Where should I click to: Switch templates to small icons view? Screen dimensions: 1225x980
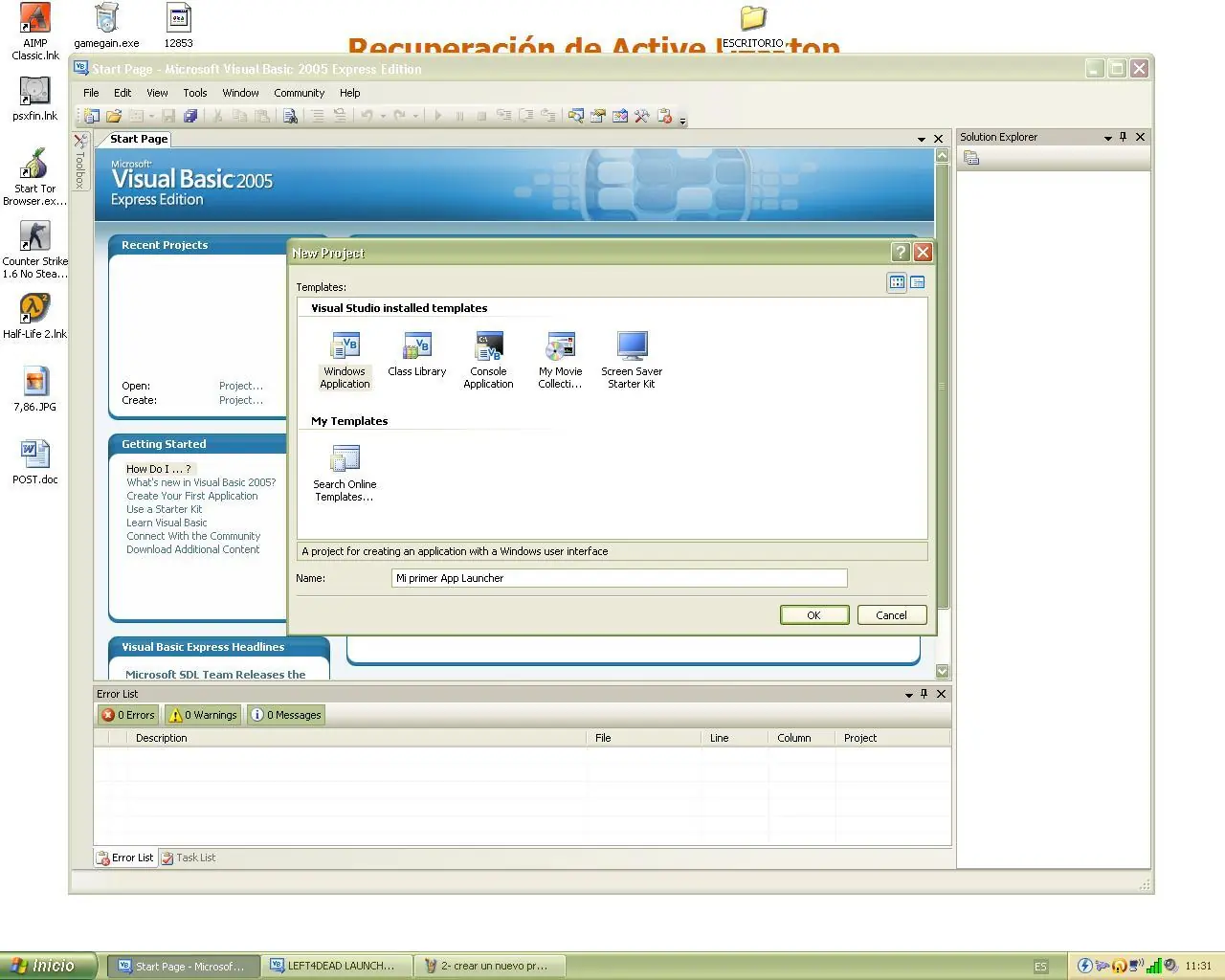tap(918, 282)
